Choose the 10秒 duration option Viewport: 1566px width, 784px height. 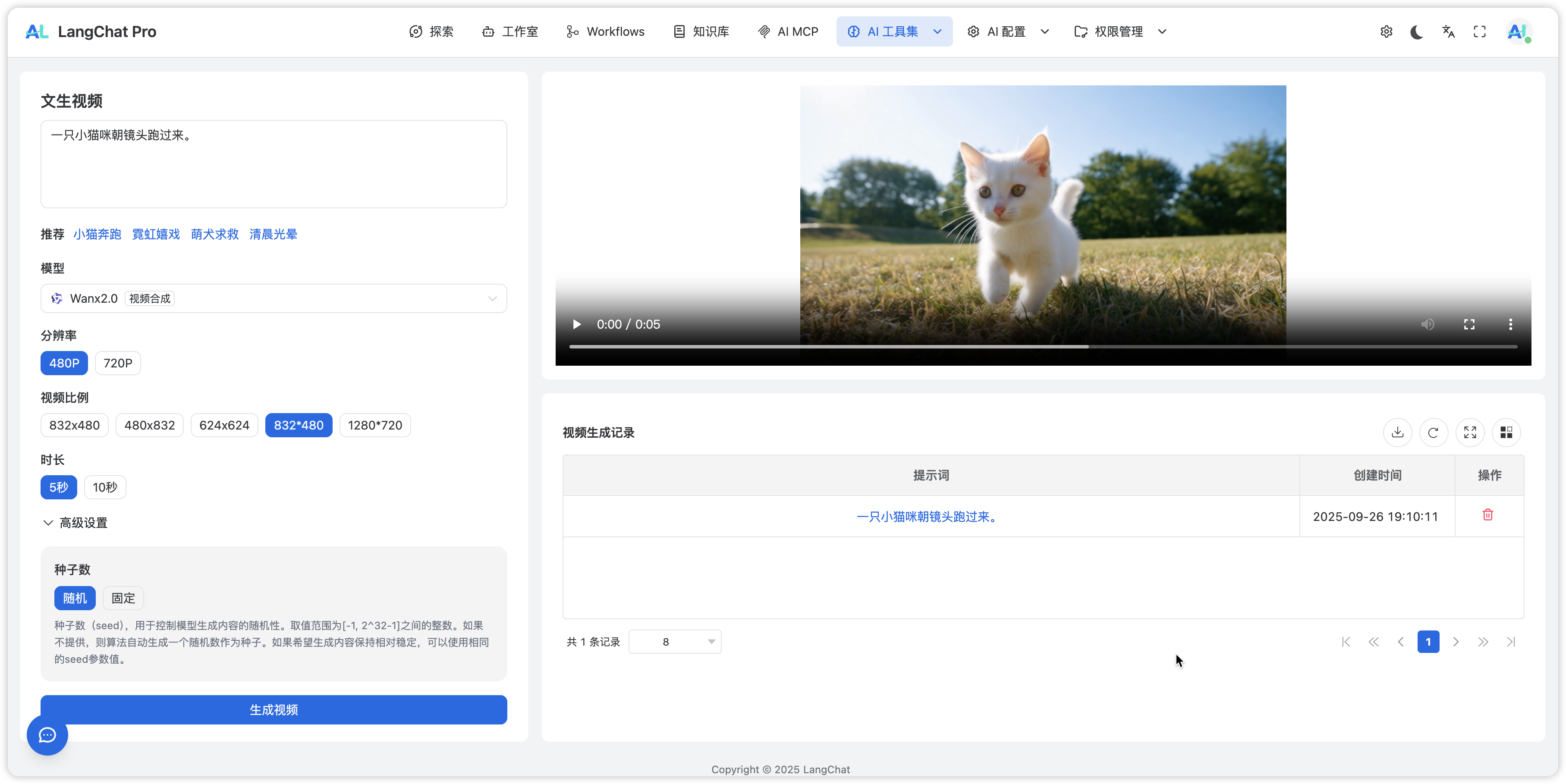point(104,487)
